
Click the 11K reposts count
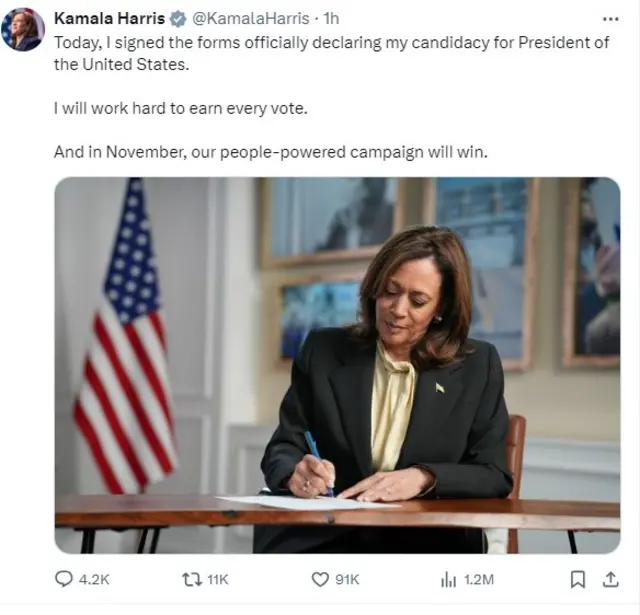(217, 579)
